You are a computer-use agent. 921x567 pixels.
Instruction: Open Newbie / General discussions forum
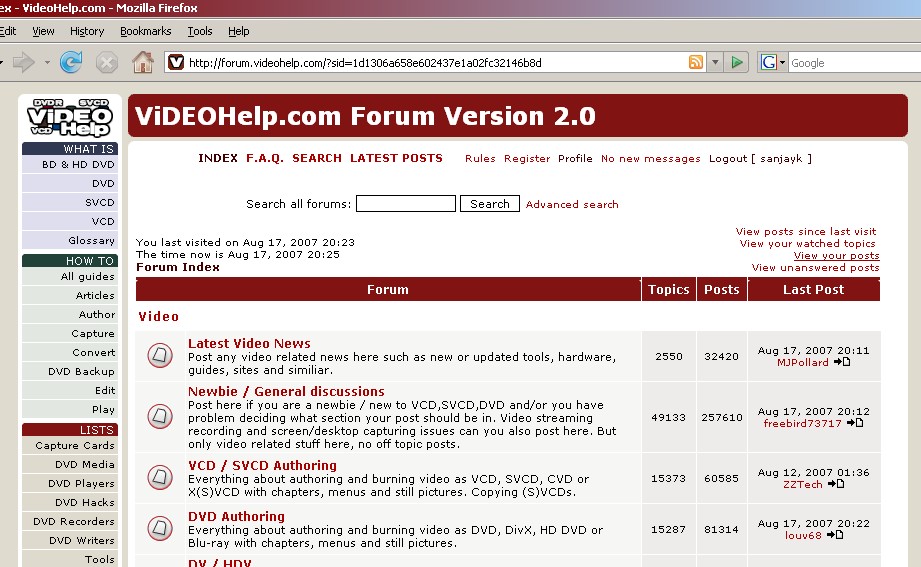click(x=286, y=391)
